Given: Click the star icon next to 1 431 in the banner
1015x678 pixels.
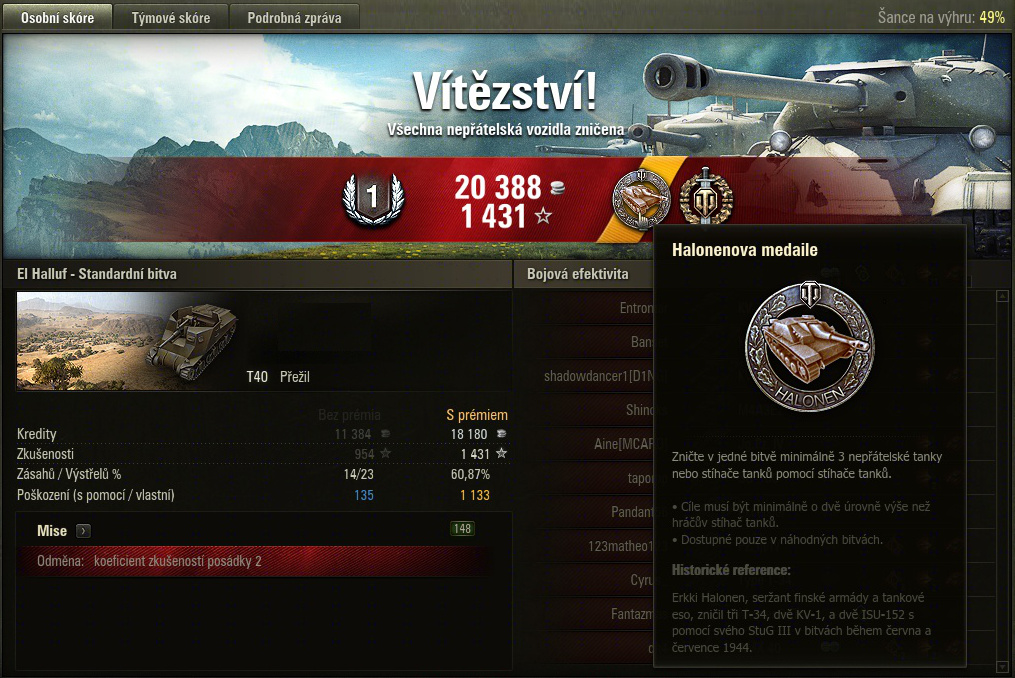Looking at the screenshot, I should click(x=543, y=215).
